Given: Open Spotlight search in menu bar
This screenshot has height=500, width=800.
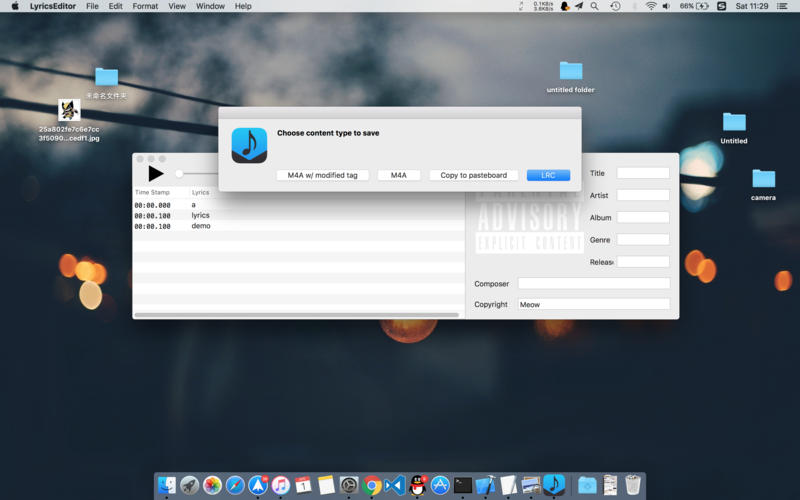Looking at the screenshot, I should click(x=594, y=6).
